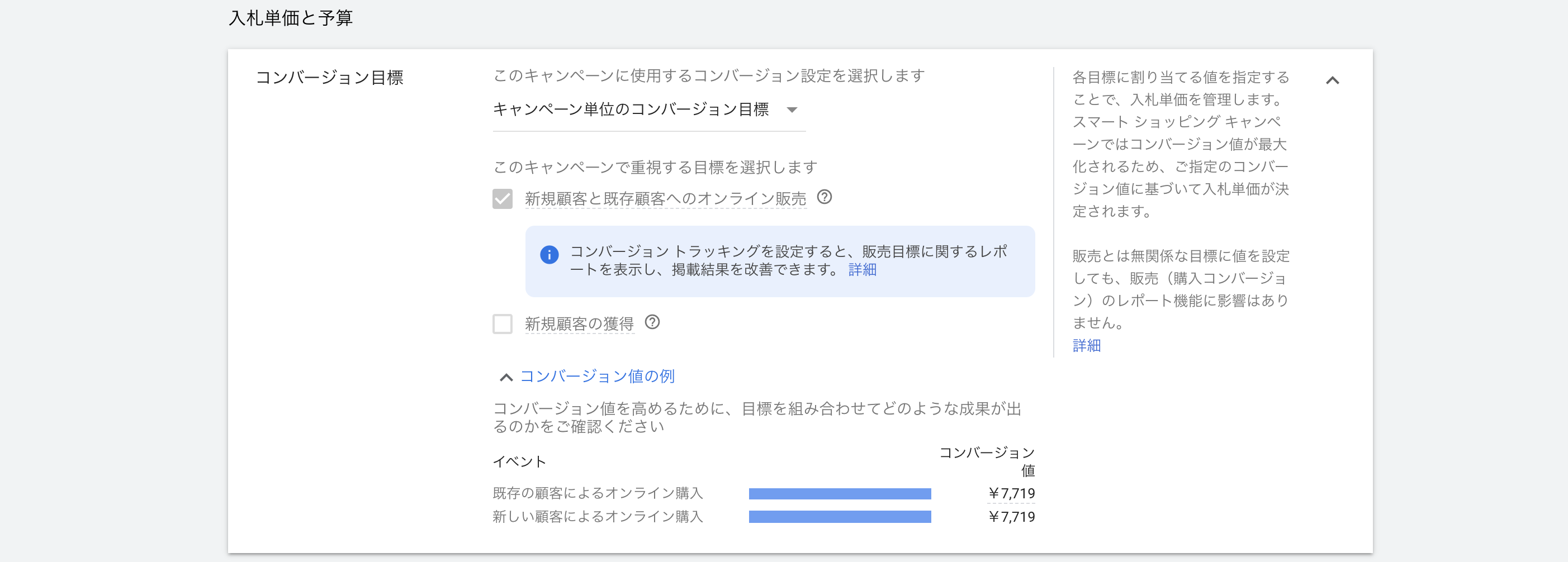Viewport: 1568px width, 562px height.
Task: Open the help icon beside 新規顧客と既存顧客へのオンライン販売
Action: [824, 197]
